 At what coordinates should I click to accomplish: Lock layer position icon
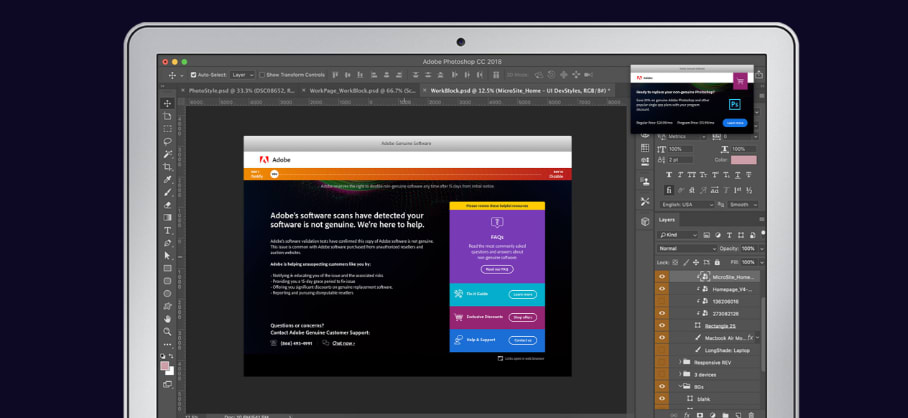point(698,263)
